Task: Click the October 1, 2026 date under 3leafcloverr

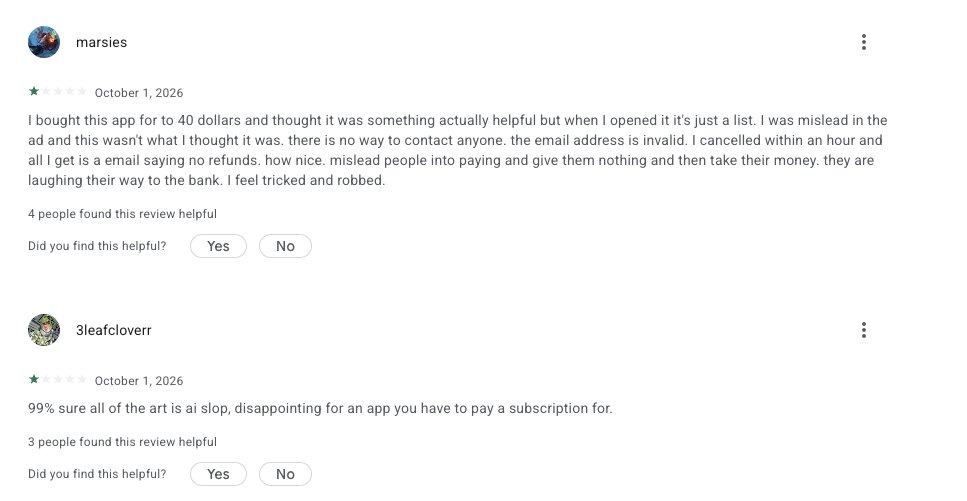Action: 139,381
